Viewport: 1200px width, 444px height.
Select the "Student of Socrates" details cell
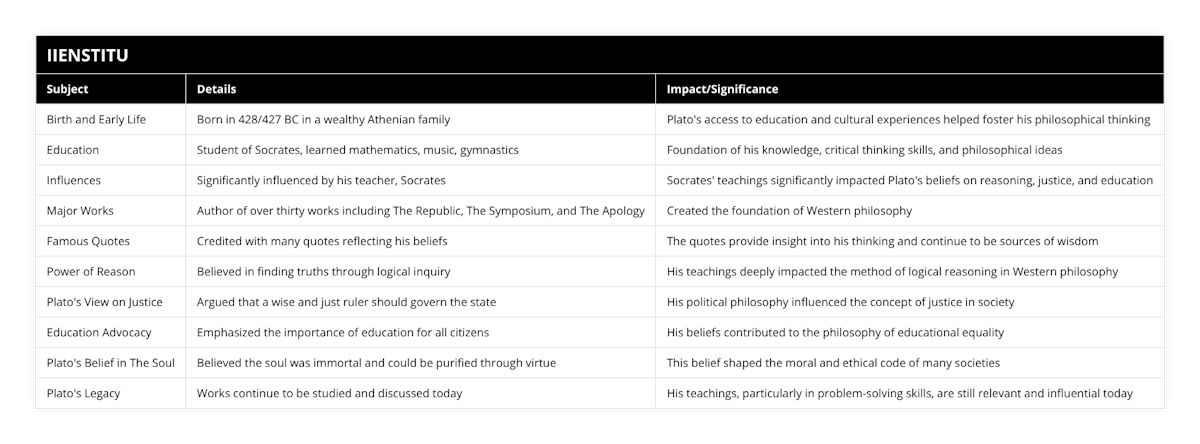click(357, 149)
